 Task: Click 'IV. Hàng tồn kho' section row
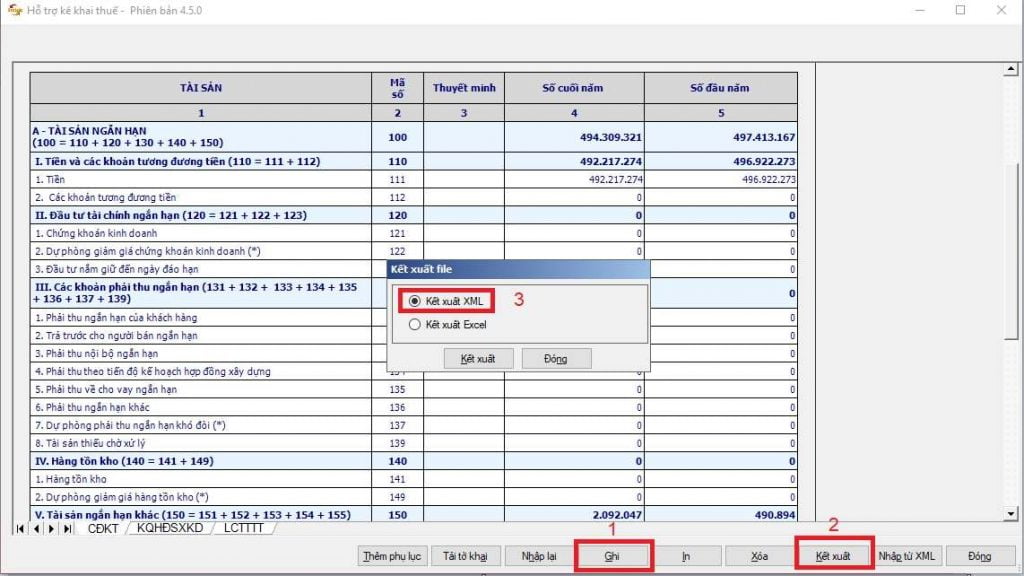(200, 461)
